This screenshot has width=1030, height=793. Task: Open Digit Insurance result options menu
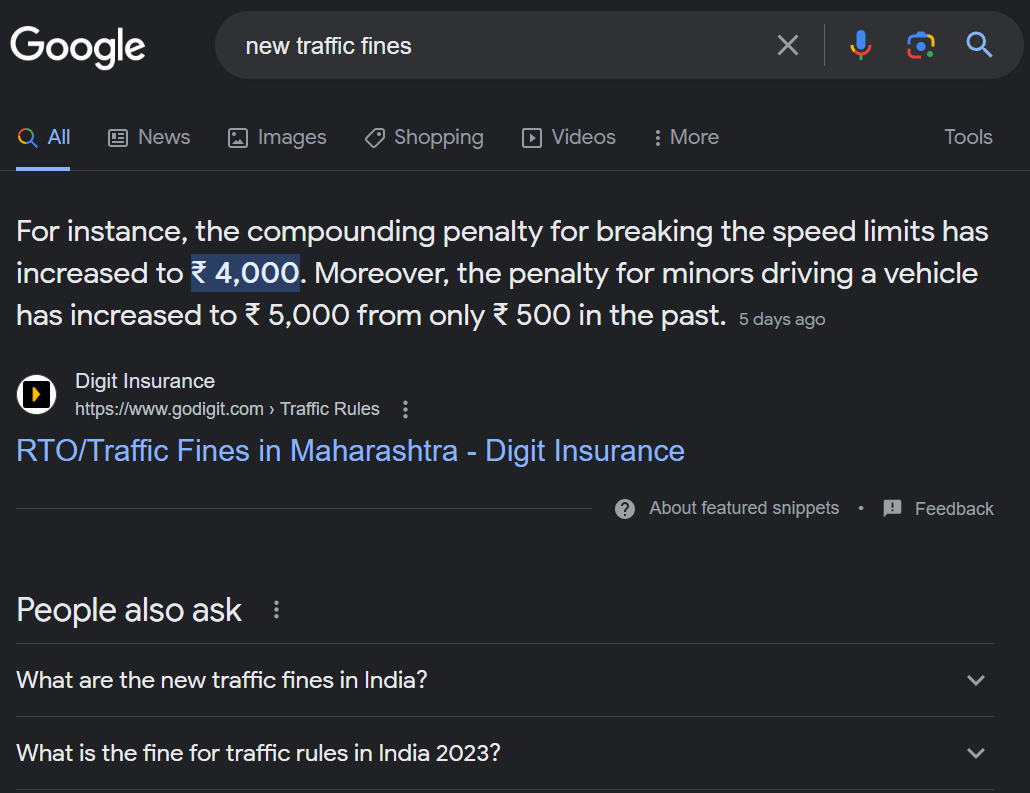pyautogui.click(x=405, y=409)
